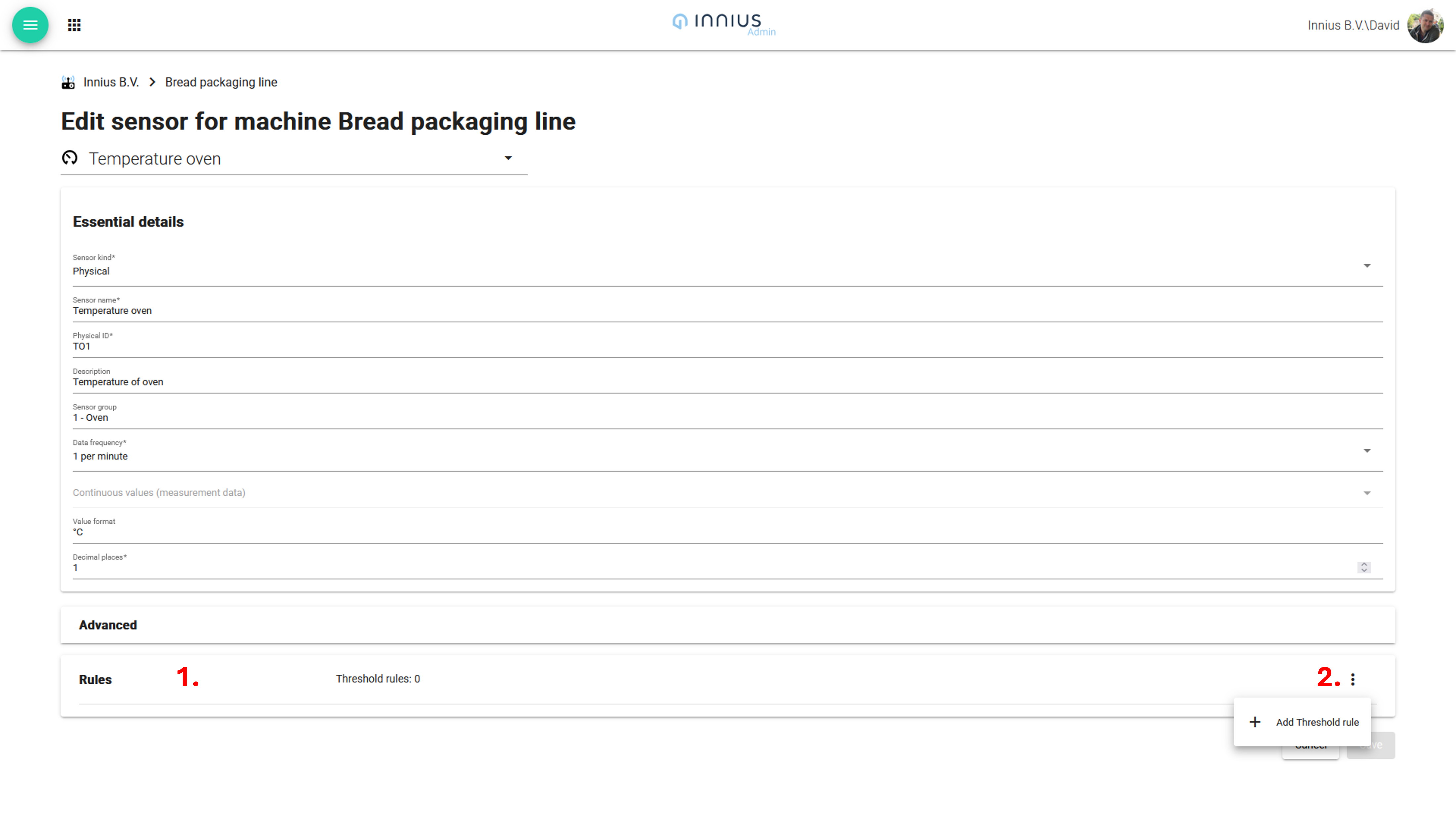Viewport: 1456px width, 819px height.
Task: Click the plus icon beside Add Threshold rule
Action: pyautogui.click(x=1255, y=722)
